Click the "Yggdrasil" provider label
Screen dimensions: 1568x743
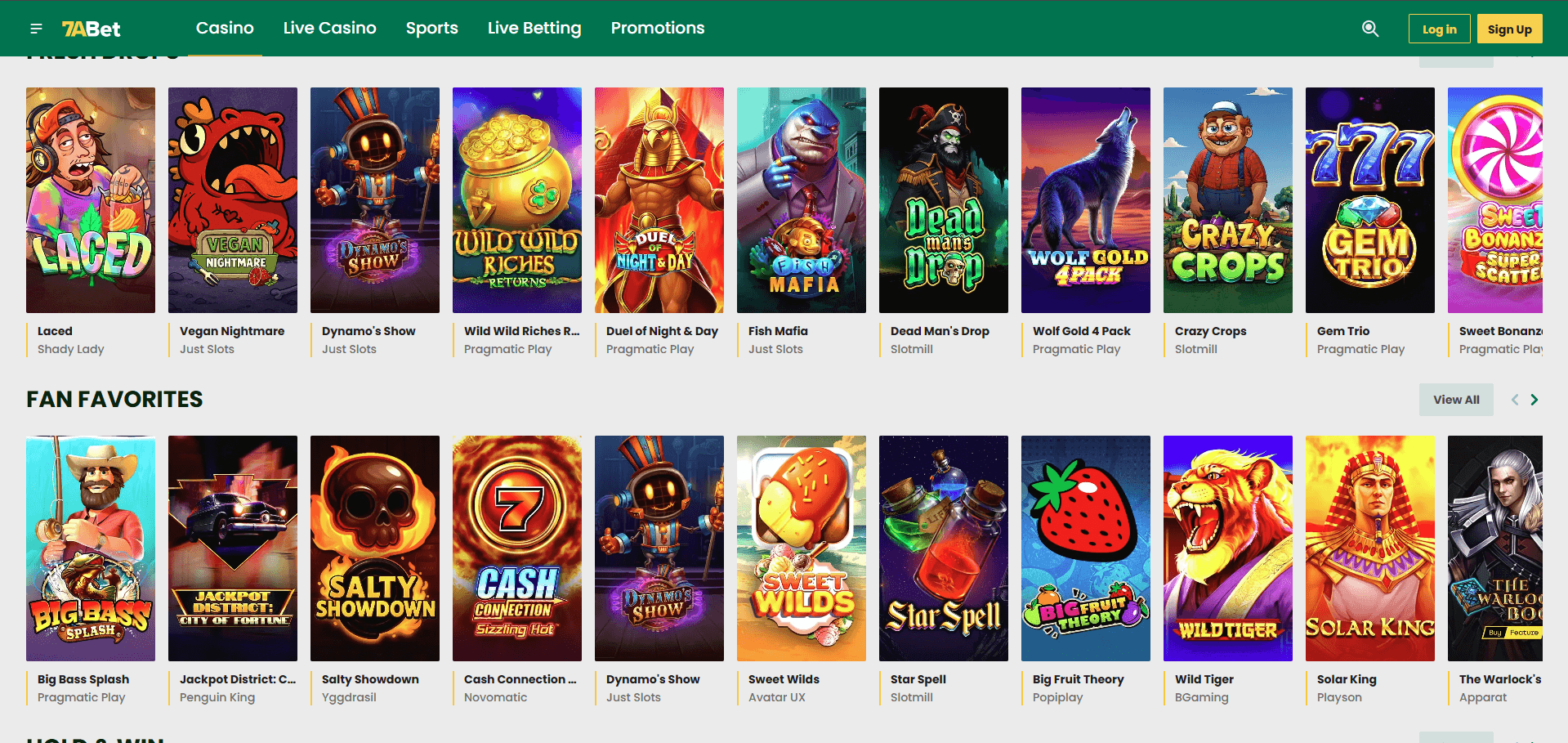(349, 697)
